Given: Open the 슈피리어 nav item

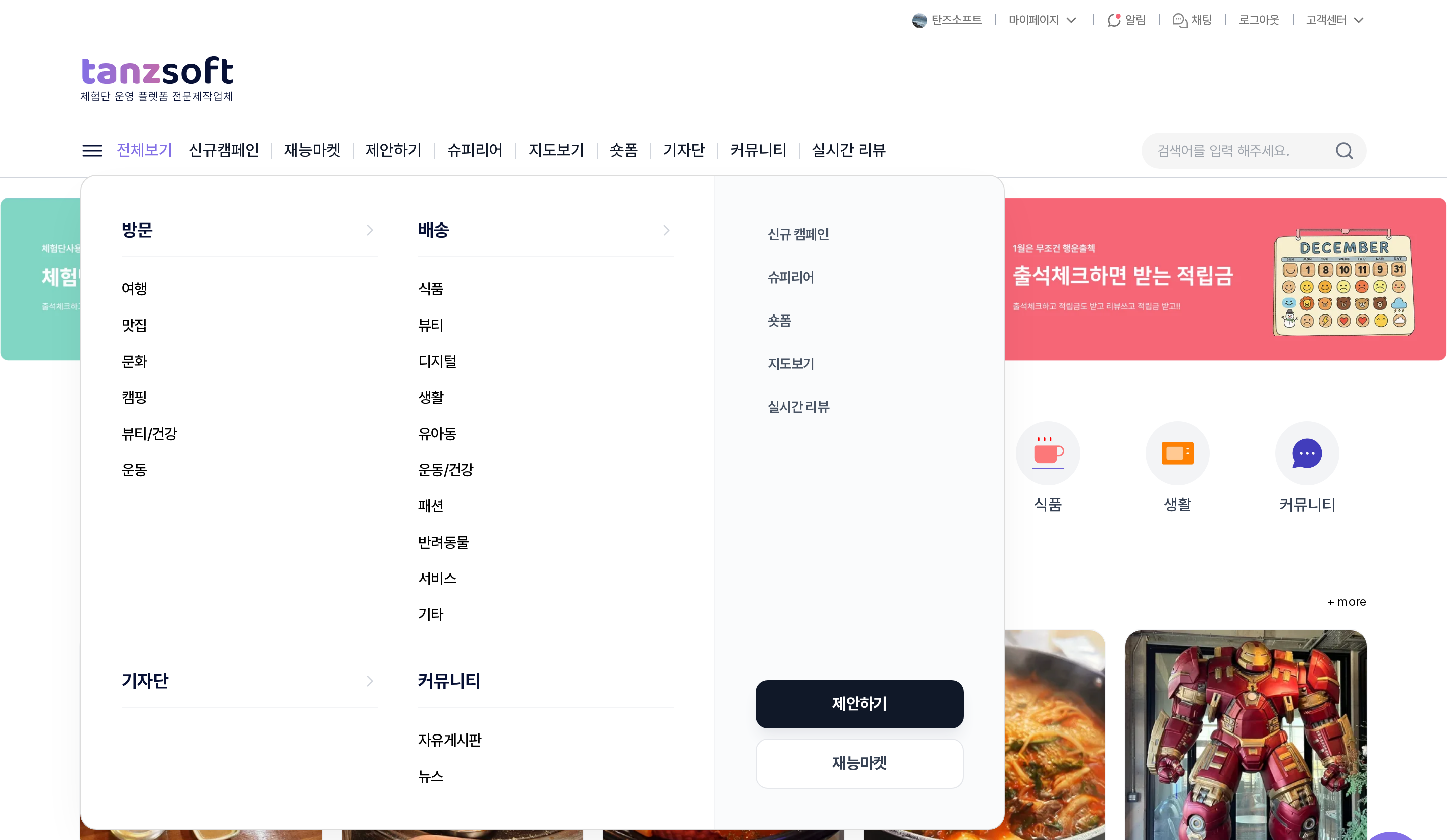Looking at the screenshot, I should click(x=475, y=150).
